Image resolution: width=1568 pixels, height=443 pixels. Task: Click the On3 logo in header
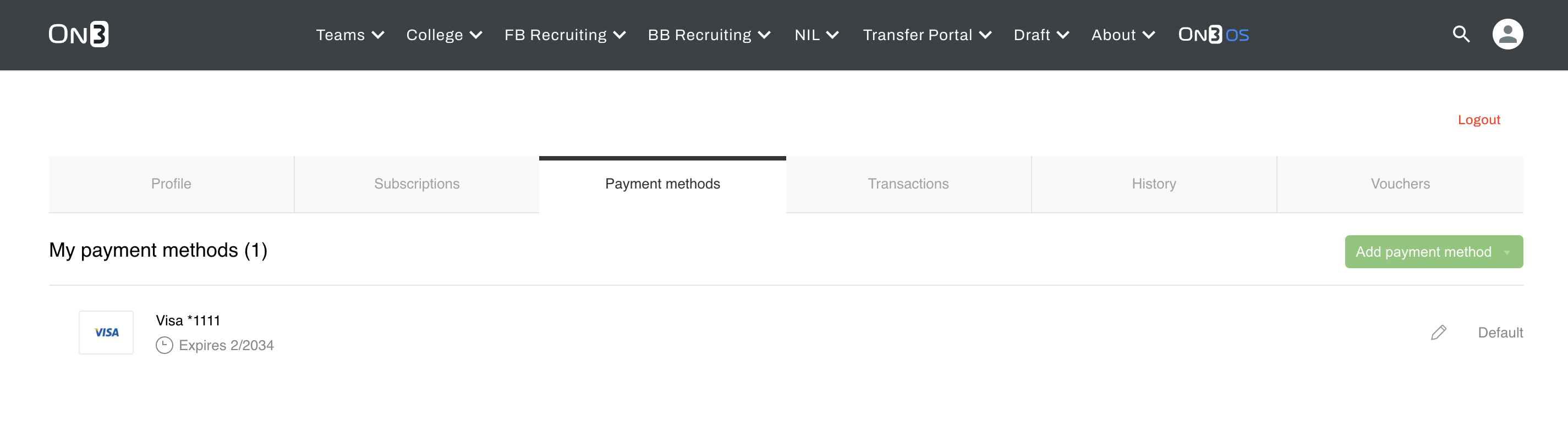pyautogui.click(x=79, y=35)
